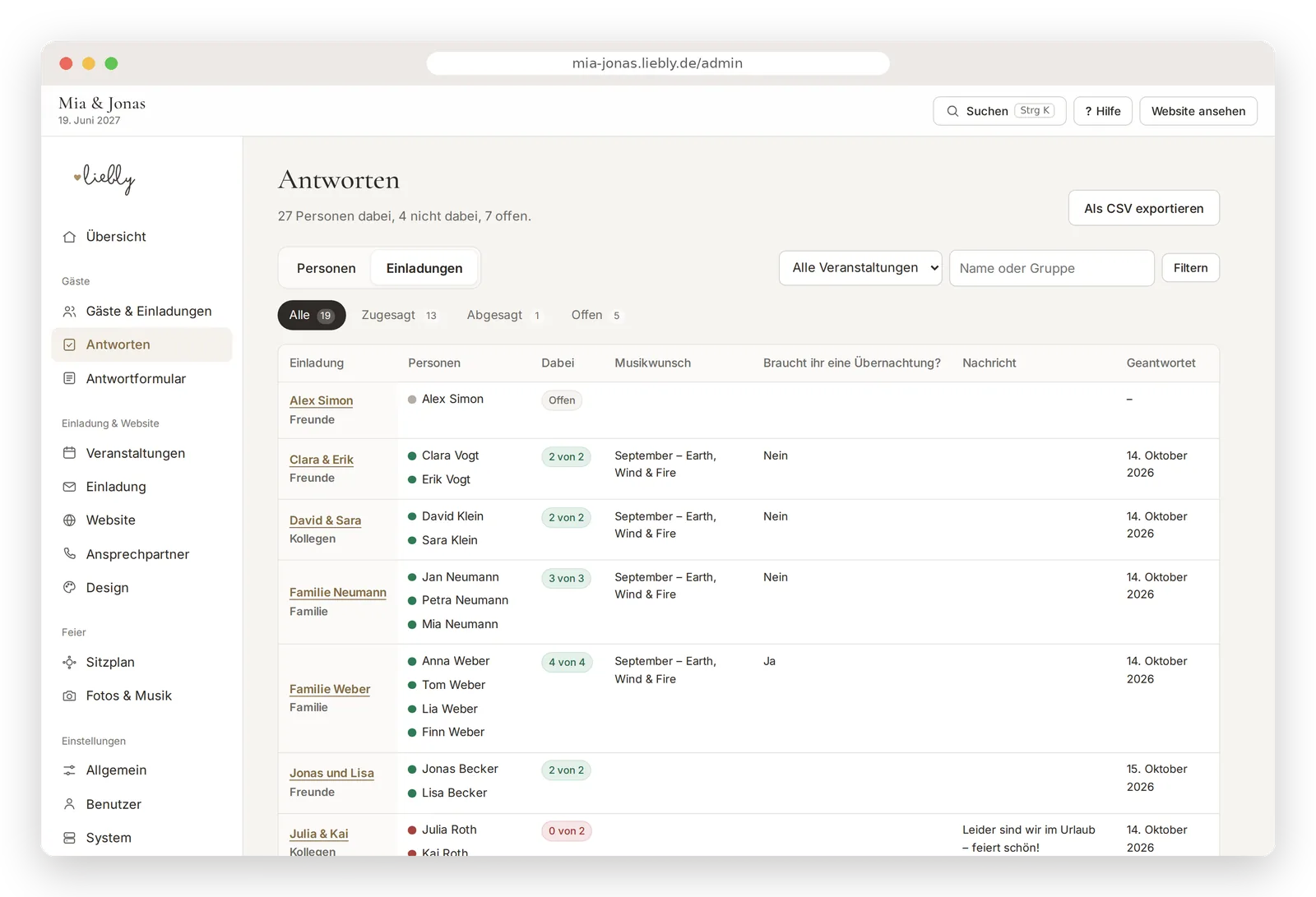Open Familie Weber invitation link
Viewport: 1316px width, 897px height.
pyautogui.click(x=330, y=689)
